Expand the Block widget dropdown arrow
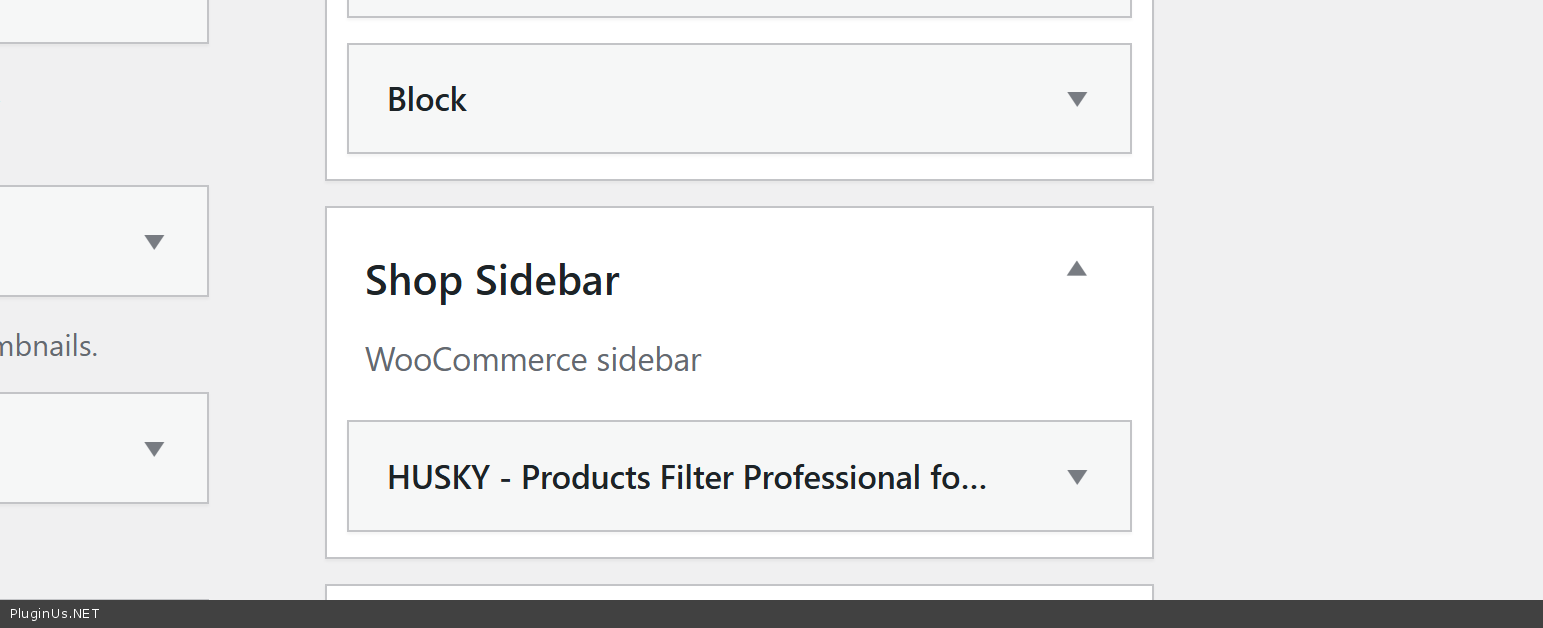Screen dimensions: 1543x628 tap(1076, 99)
